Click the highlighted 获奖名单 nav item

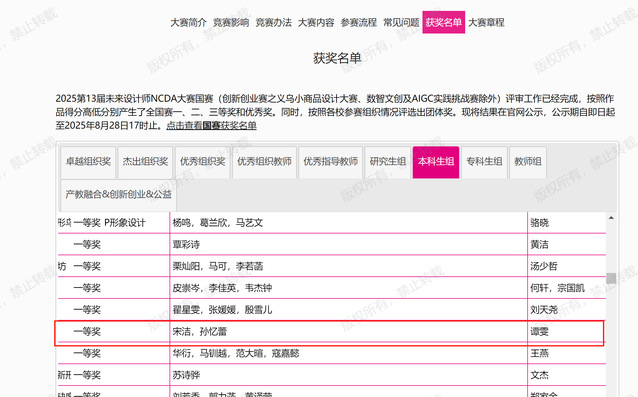point(444,22)
